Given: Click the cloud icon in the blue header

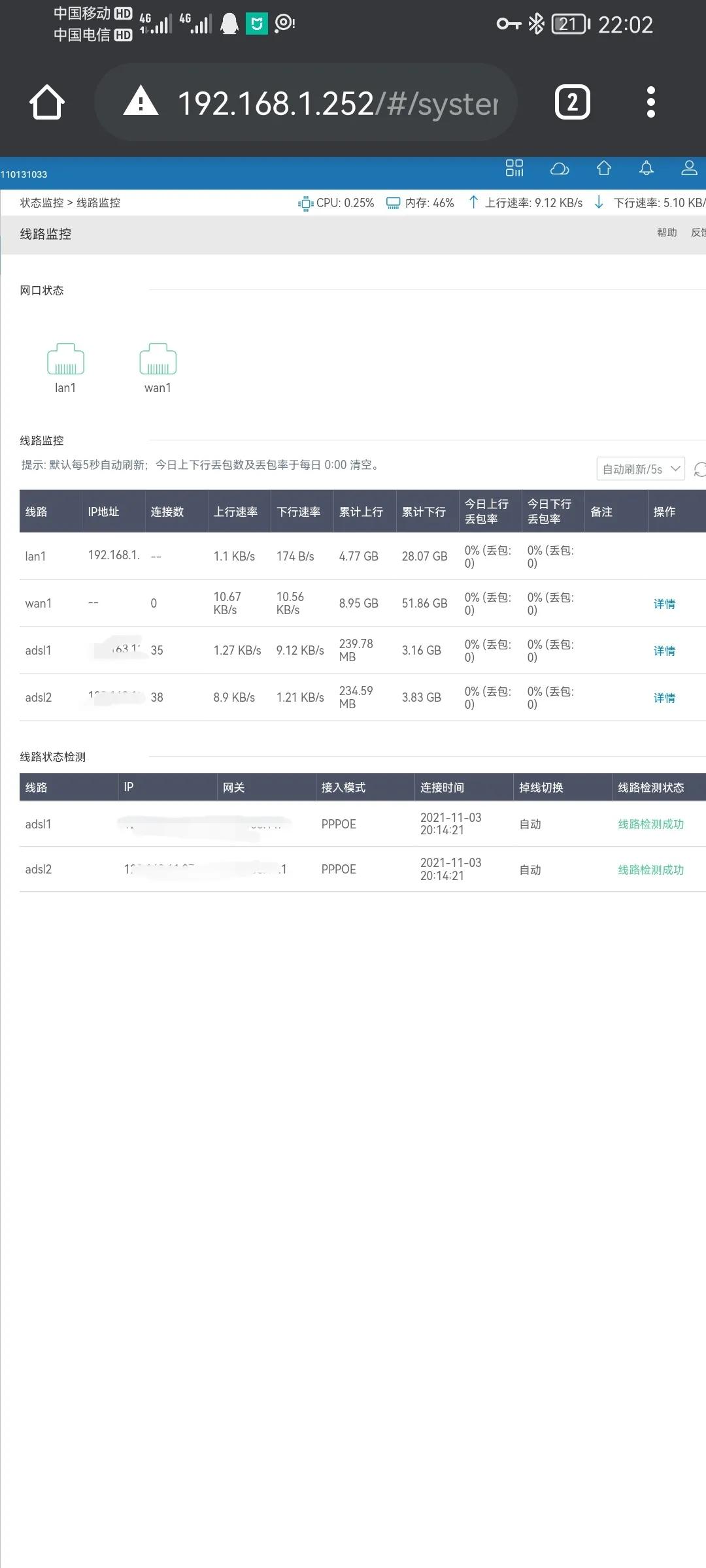Looking at the screenshot, I should pos(560,169).
